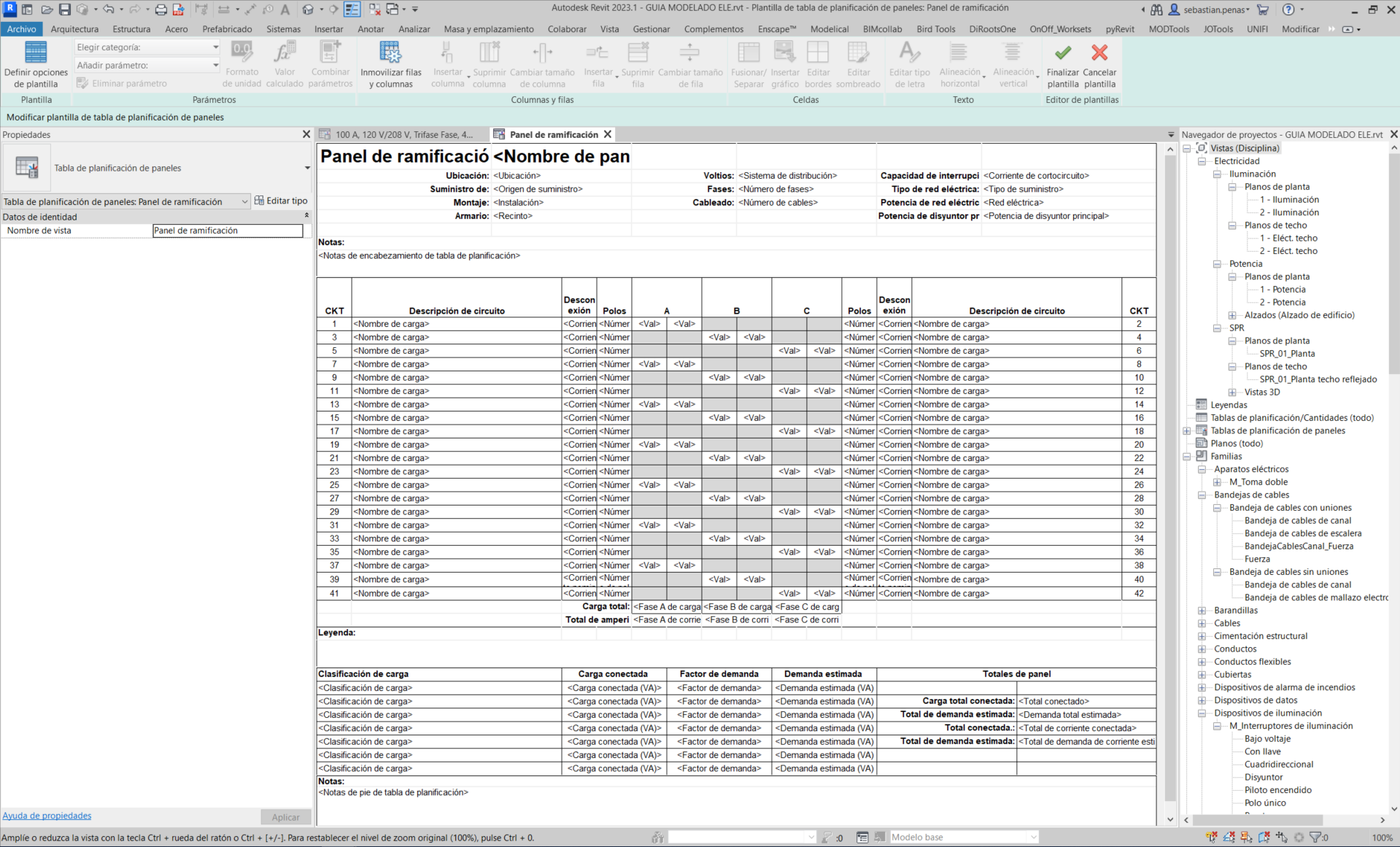Screen dimensions: 1400x847
Task: Click the Revit home R logo icon
Action: [10, 9]
